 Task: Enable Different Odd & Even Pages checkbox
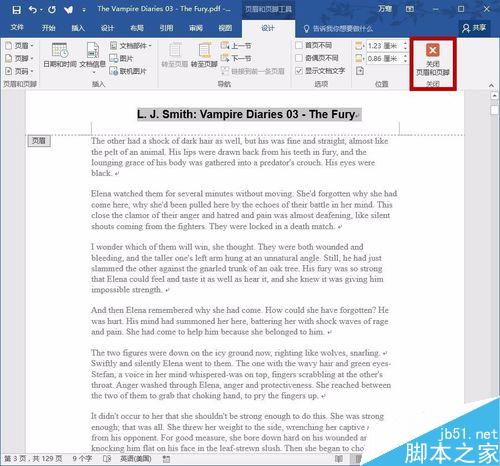pos(299,58)
